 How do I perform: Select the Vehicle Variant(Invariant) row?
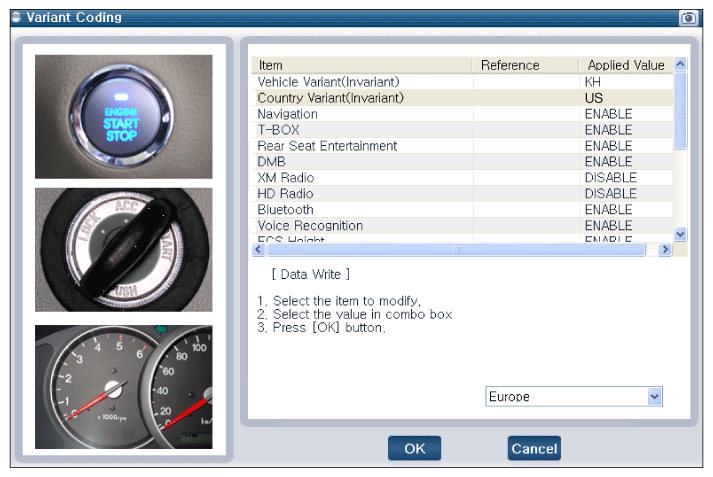(462, 82)
